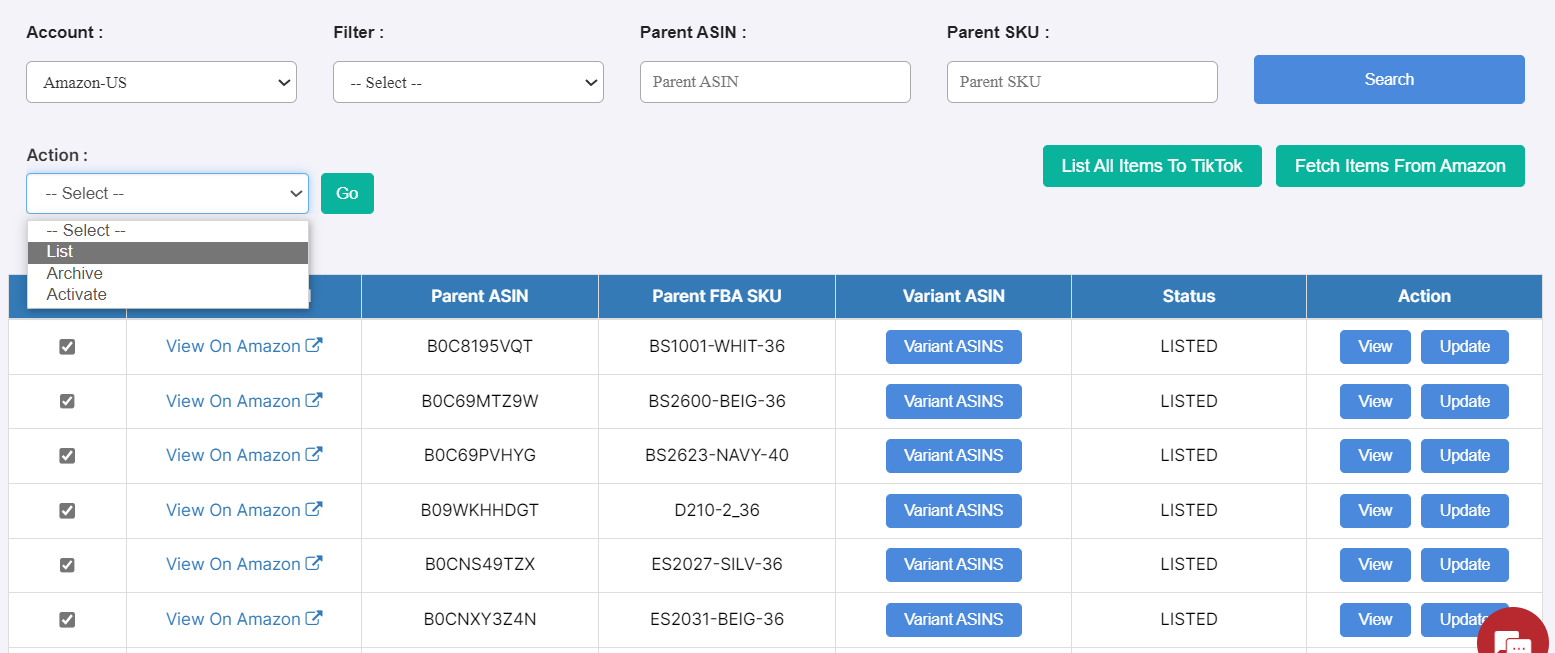Focus the Parent ASIN input field
The width and height of the screenshot is (1555, 653).
[775, 82]
